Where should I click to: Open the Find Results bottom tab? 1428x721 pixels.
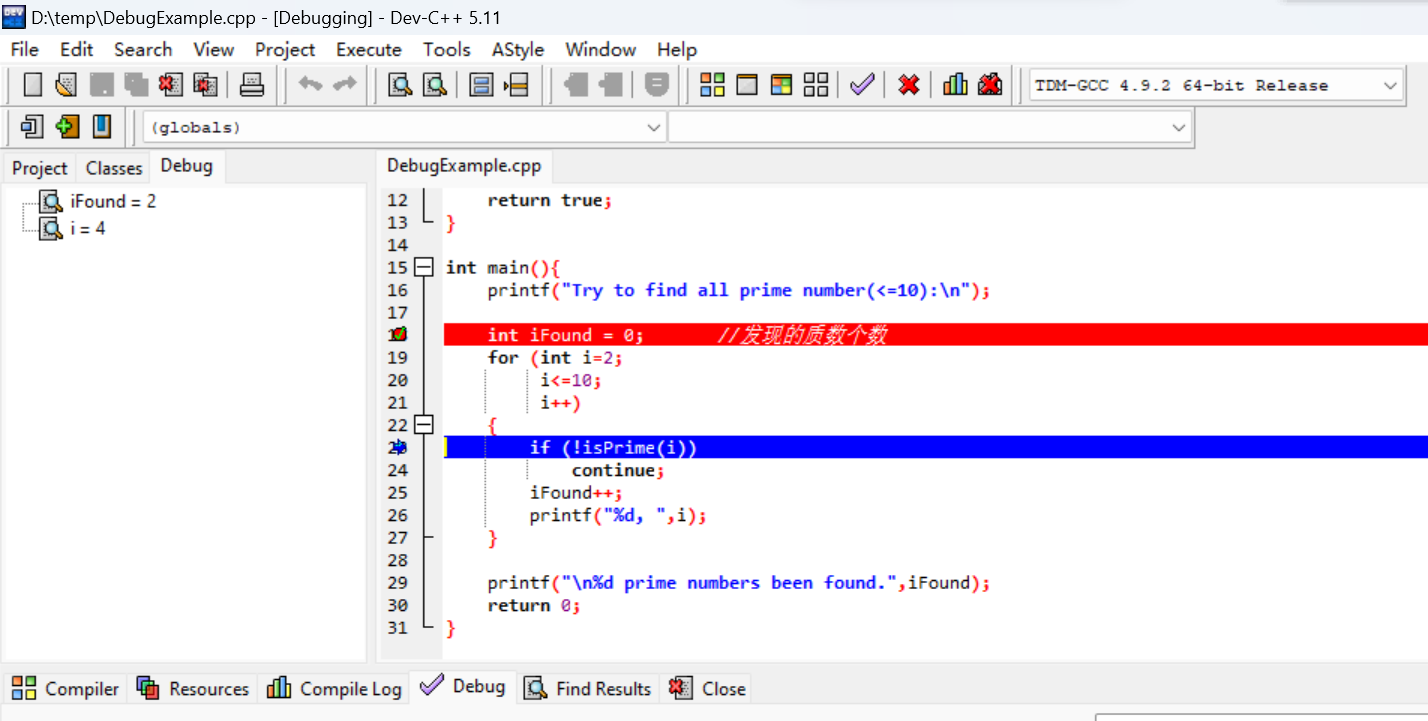[x=588, y=688]
